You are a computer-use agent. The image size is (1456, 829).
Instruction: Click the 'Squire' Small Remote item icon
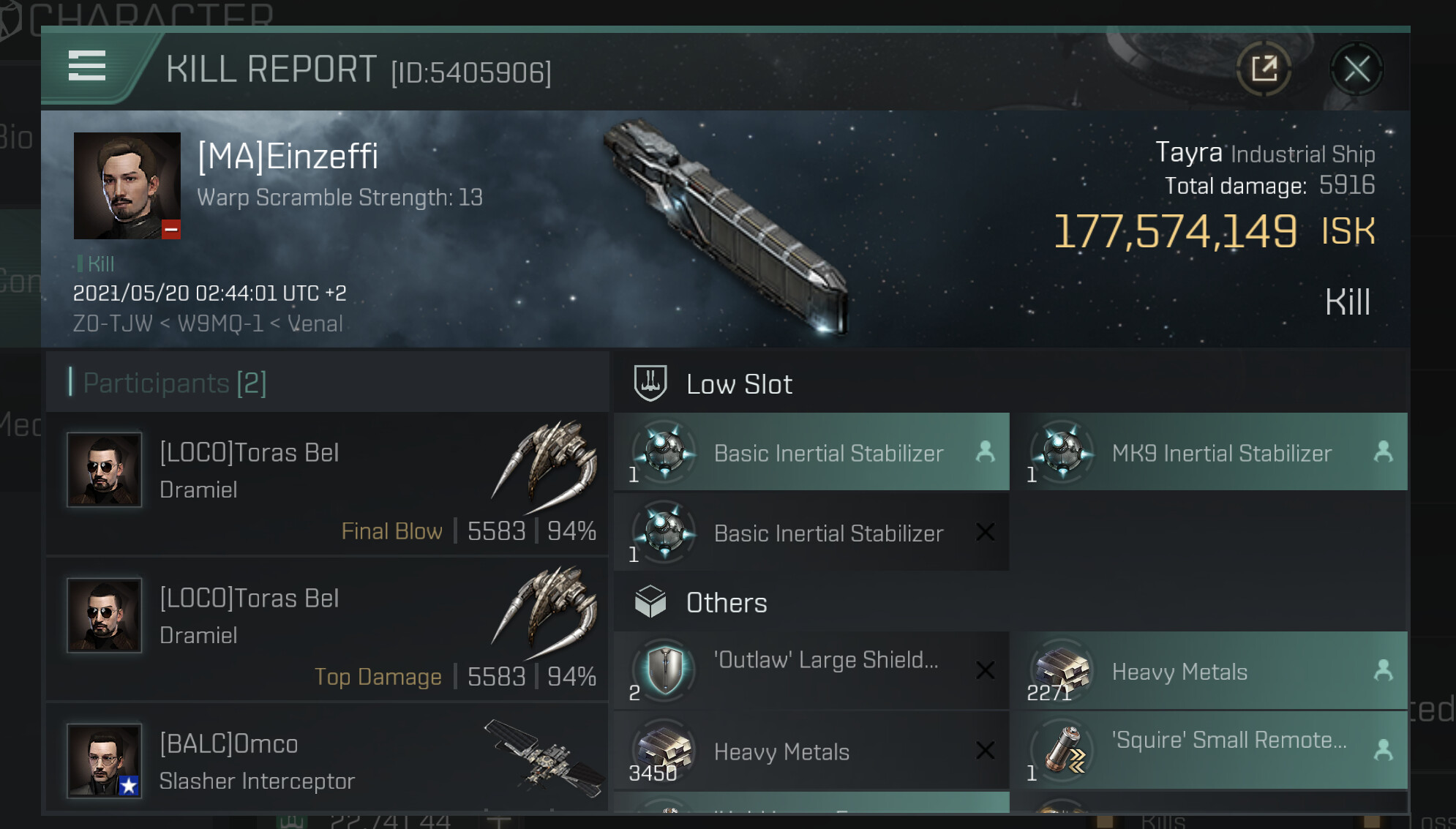point(1063,749)
